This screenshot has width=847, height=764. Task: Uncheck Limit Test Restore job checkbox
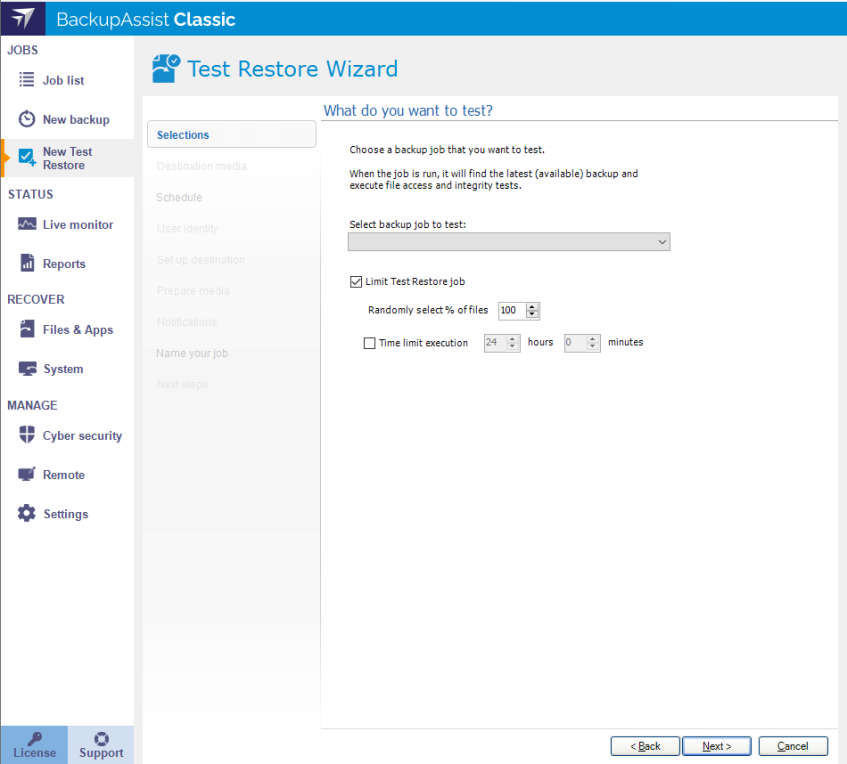tap(356, 282)
